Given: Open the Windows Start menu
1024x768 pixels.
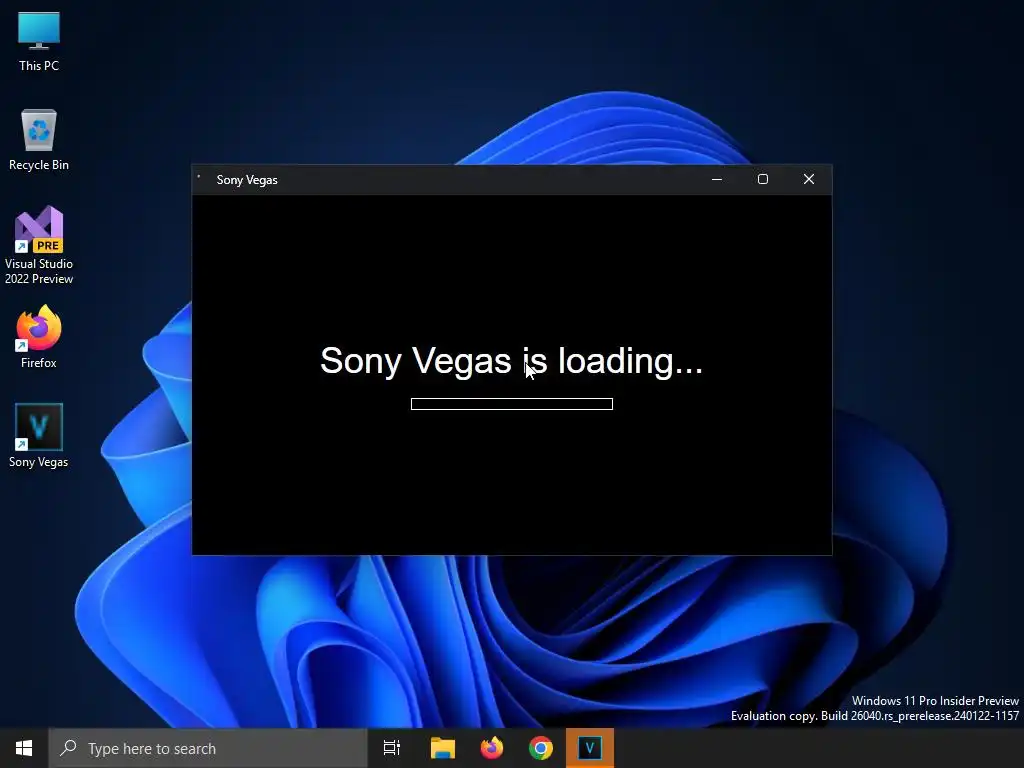Looking at the screenshot, I should tap(24, 748).
